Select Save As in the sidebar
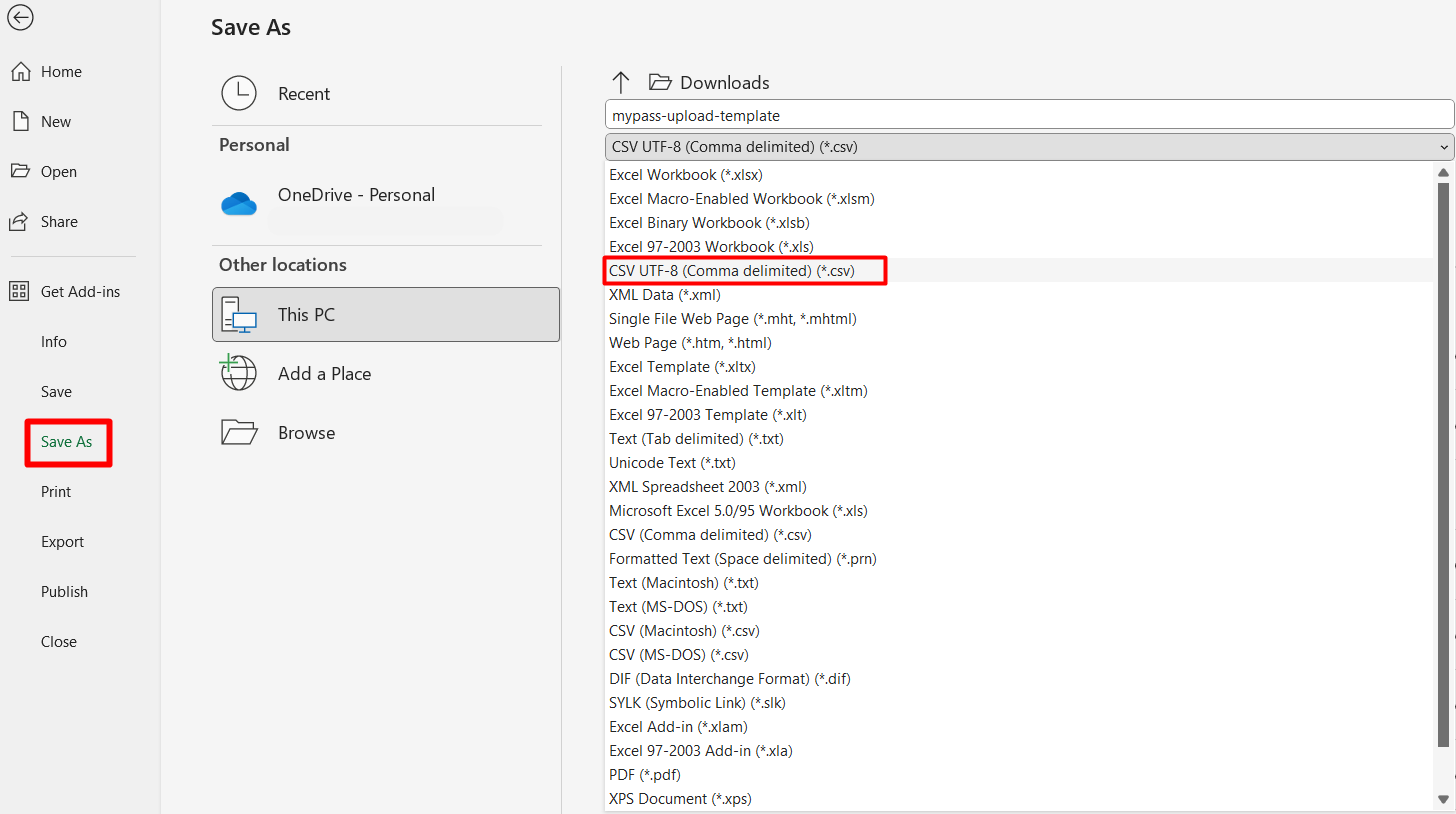The height and width of the screenshot is (814, 1456). coord(67,442)
